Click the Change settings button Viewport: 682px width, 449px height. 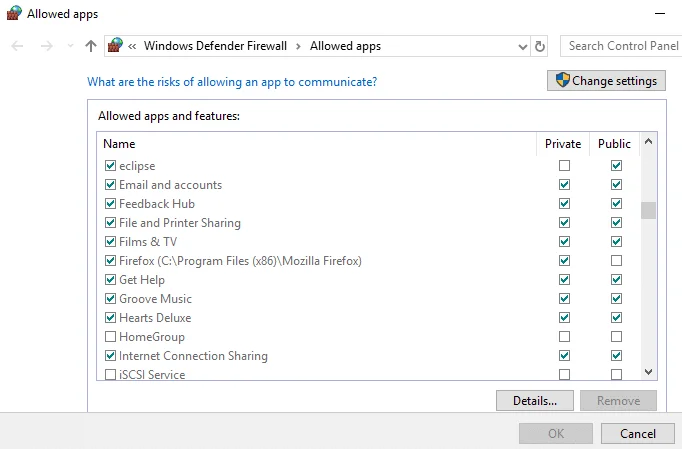[x=606, y=80]
